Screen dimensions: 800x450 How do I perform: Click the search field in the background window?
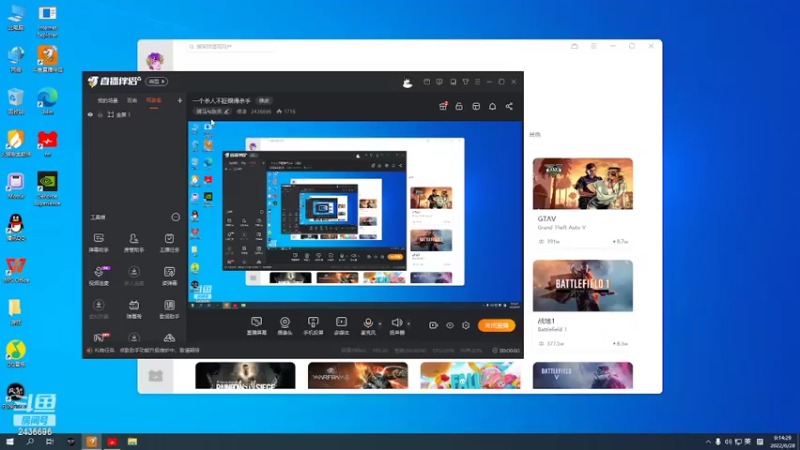click(x=231, y=46)
